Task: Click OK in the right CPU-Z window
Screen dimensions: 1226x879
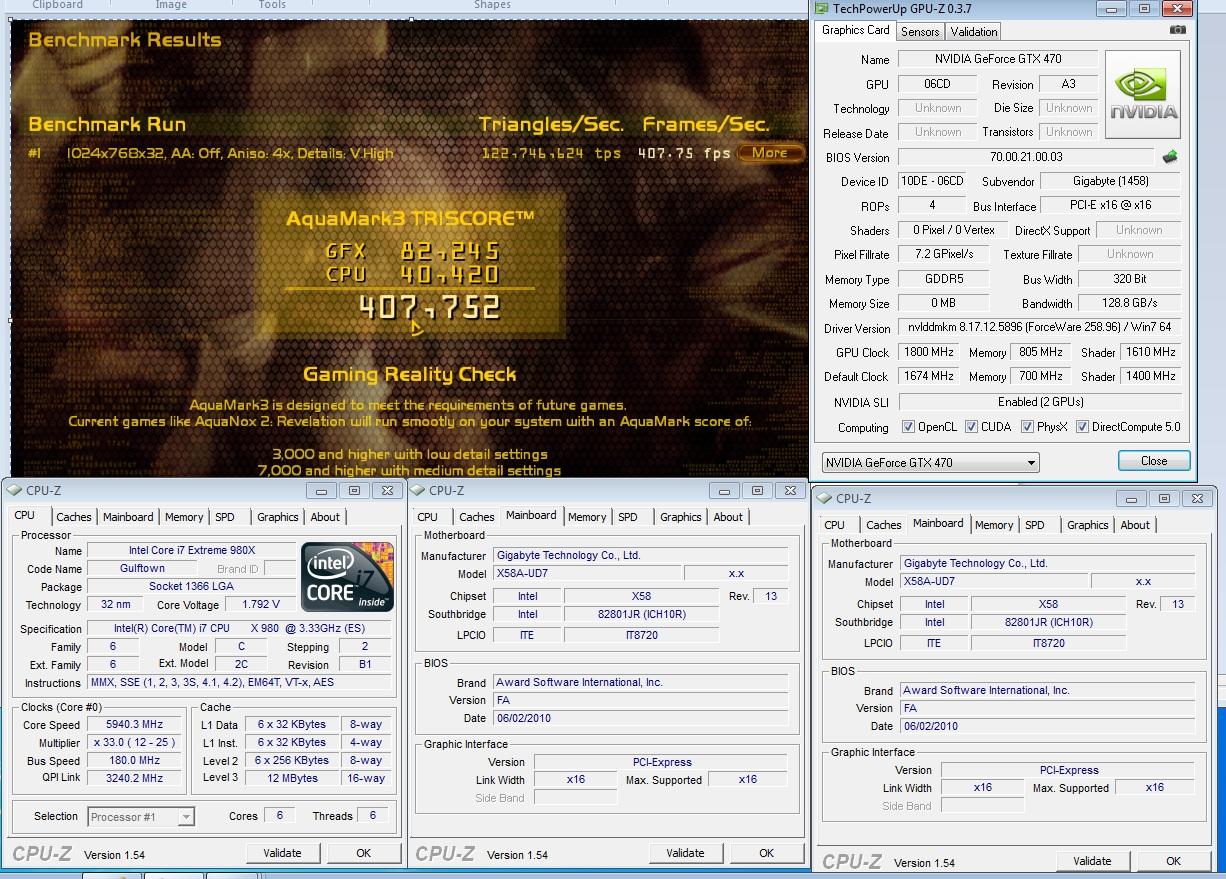Action: 1173,861
